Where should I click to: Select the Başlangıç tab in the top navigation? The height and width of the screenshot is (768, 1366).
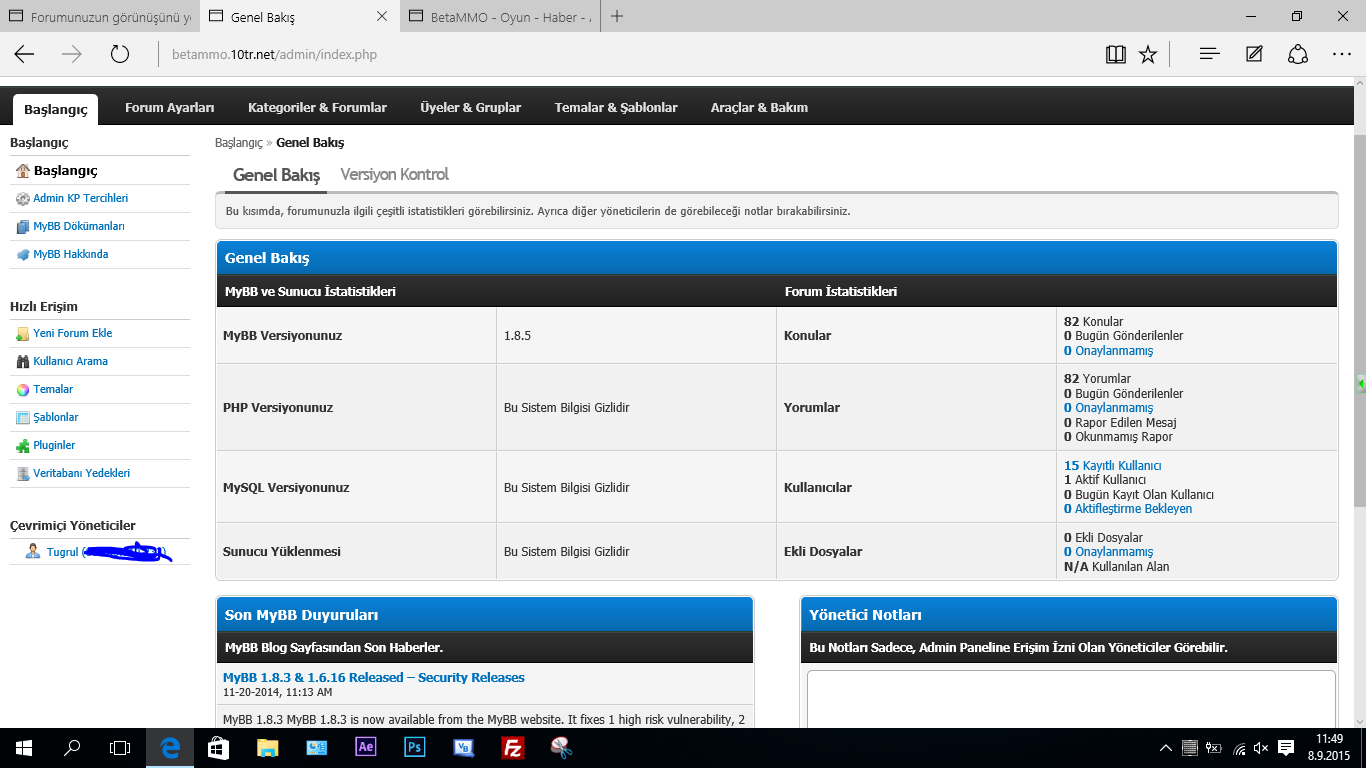click(56, 109)
